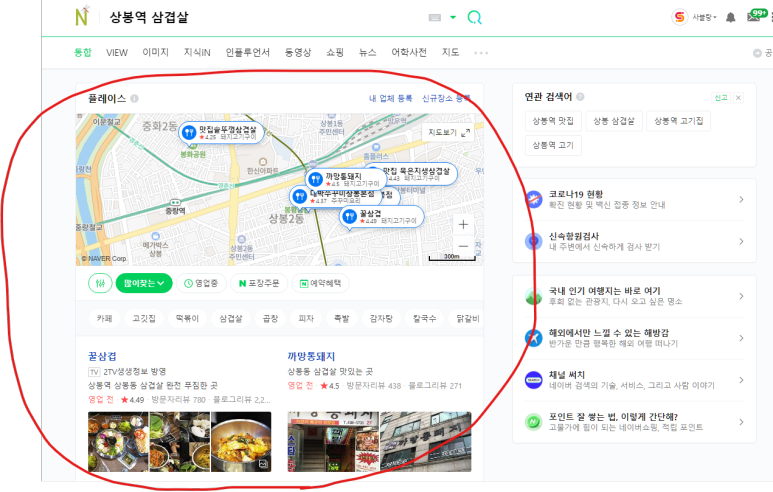
Task: Open the 지식iN tab
Action: (x=197, y=52)
